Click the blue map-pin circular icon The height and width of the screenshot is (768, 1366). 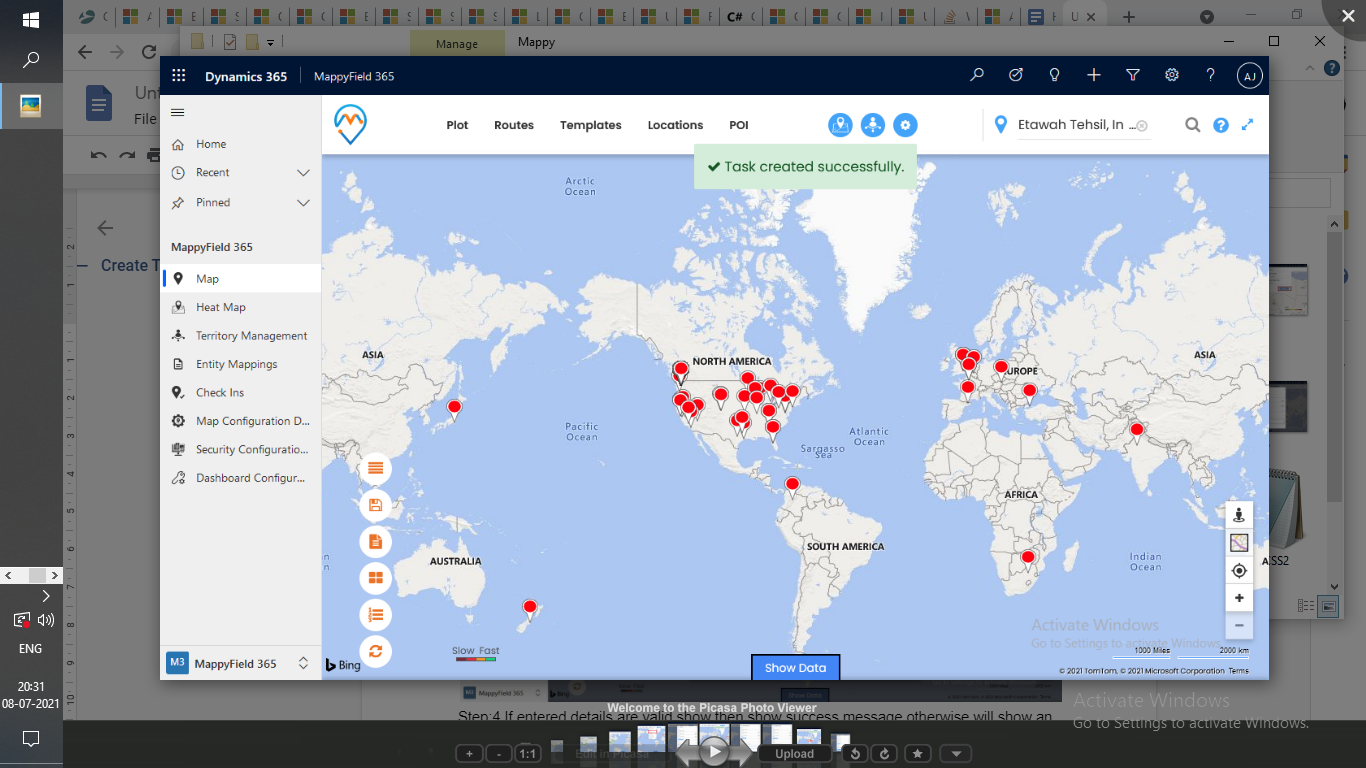pos(840,125)
